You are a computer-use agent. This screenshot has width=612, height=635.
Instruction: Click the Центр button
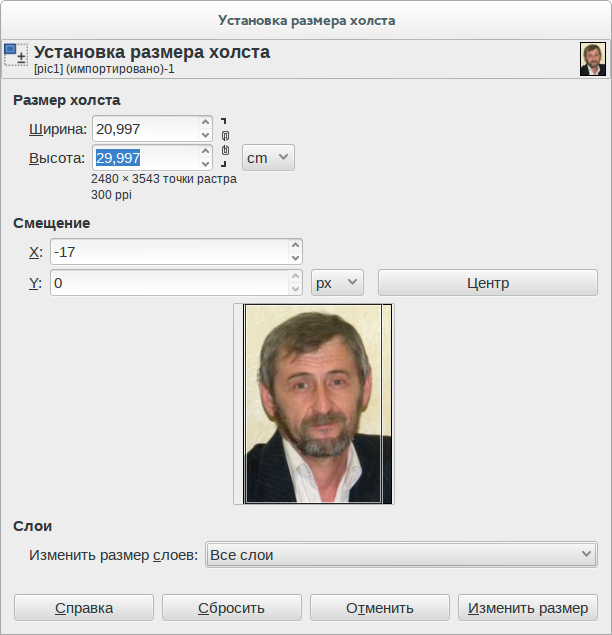(488, 283)
